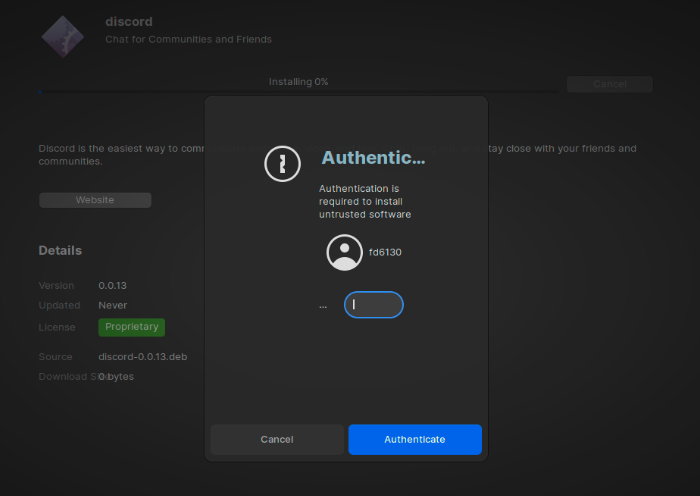Click the '0 bytes' download size value
700x496 pixels.
click(116, 377)
